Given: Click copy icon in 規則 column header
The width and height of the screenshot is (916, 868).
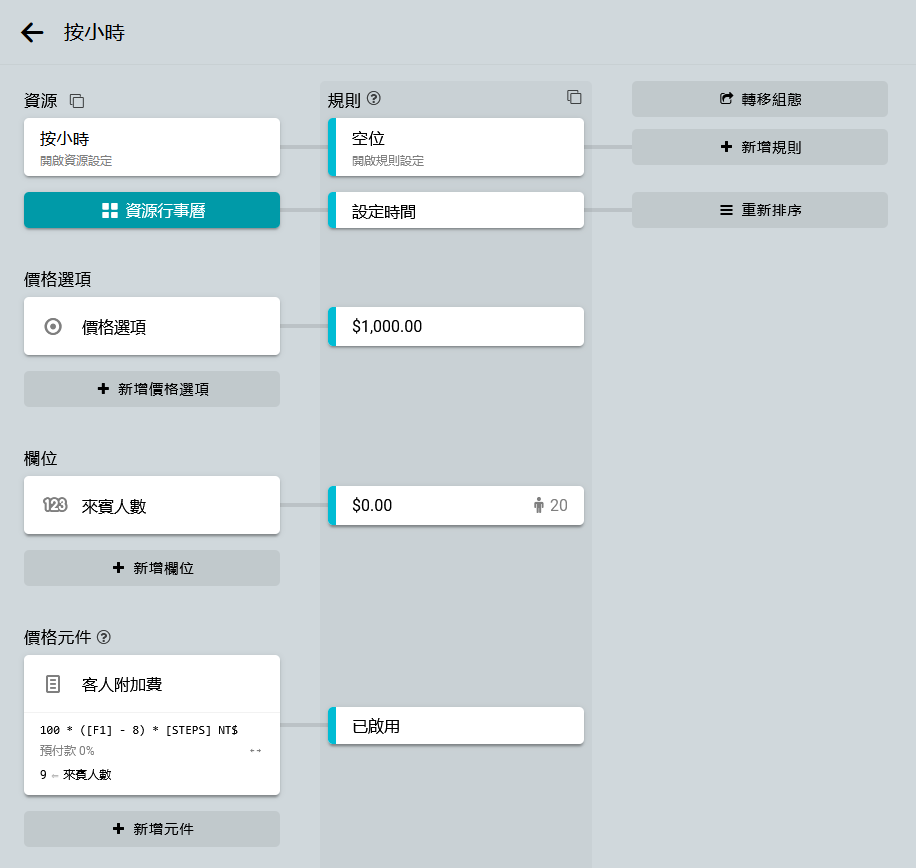Looking at the screenshot, I should (x=574, y=97).
